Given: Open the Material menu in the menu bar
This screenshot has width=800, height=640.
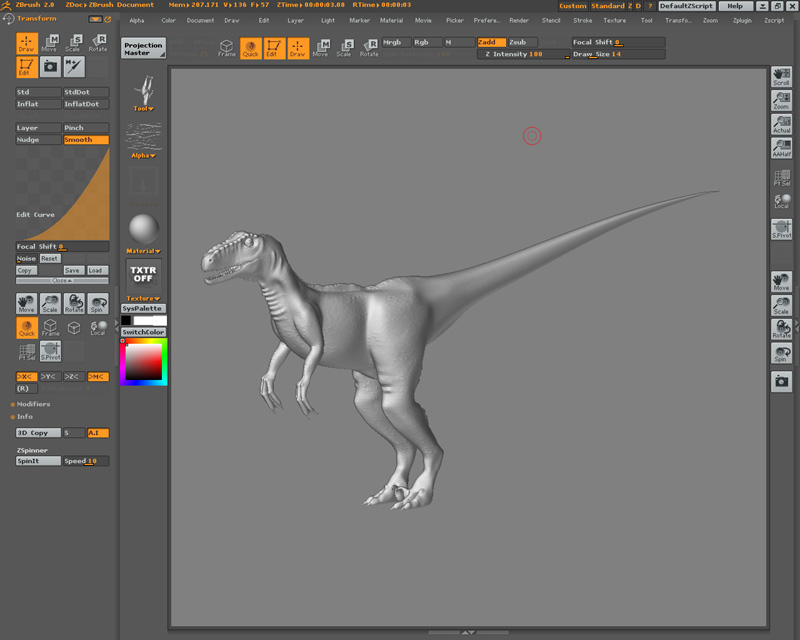Looking at the screenshot, I should point(391,20).
